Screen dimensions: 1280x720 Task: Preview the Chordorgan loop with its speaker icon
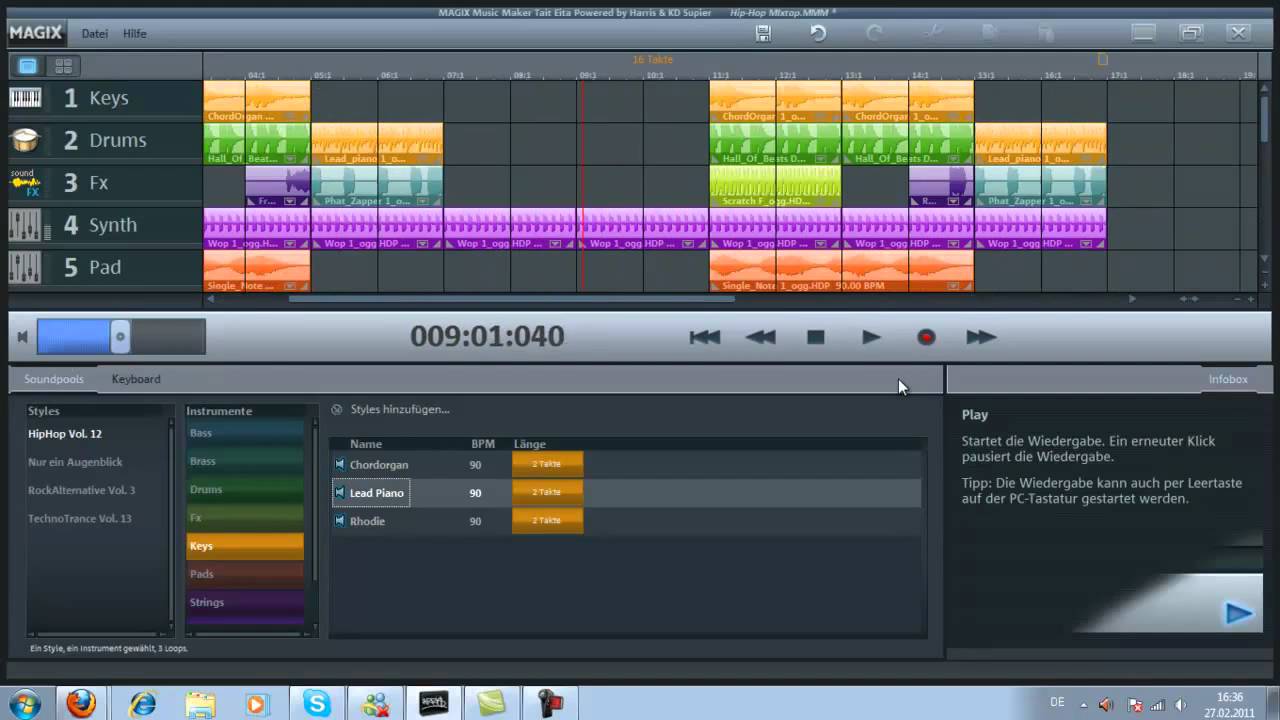click(340, 464)
